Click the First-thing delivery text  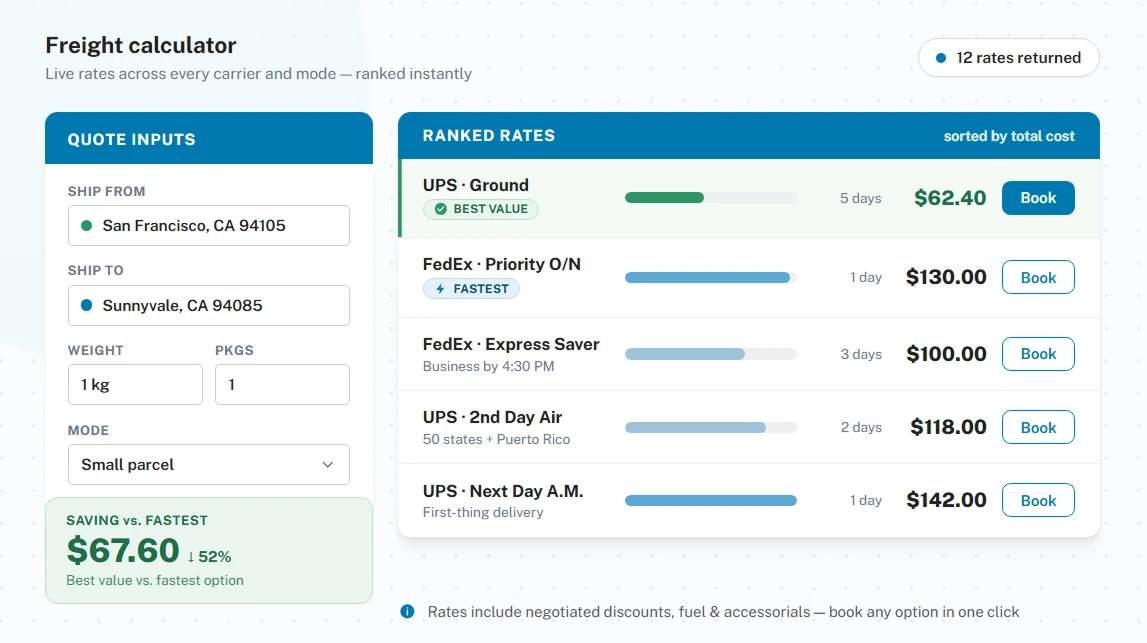pyautogui.click(x=483, y=513)
